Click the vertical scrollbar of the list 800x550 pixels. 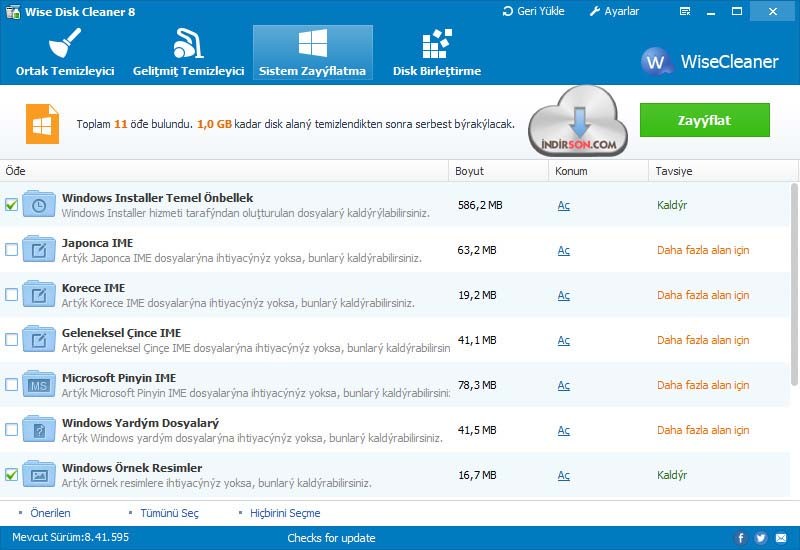pyautogui.click(x=794, y=284)
